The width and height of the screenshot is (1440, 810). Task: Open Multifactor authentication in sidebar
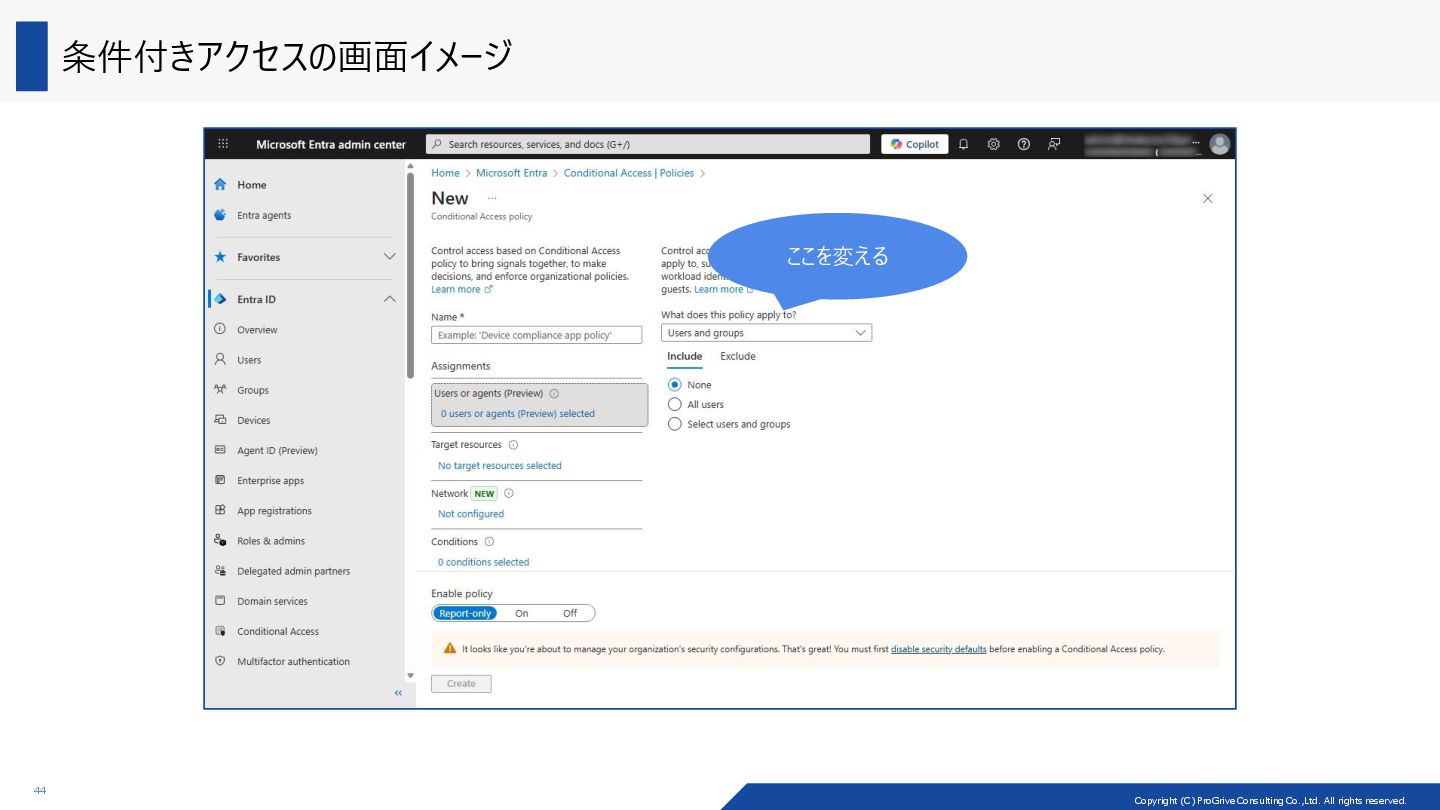294,662
